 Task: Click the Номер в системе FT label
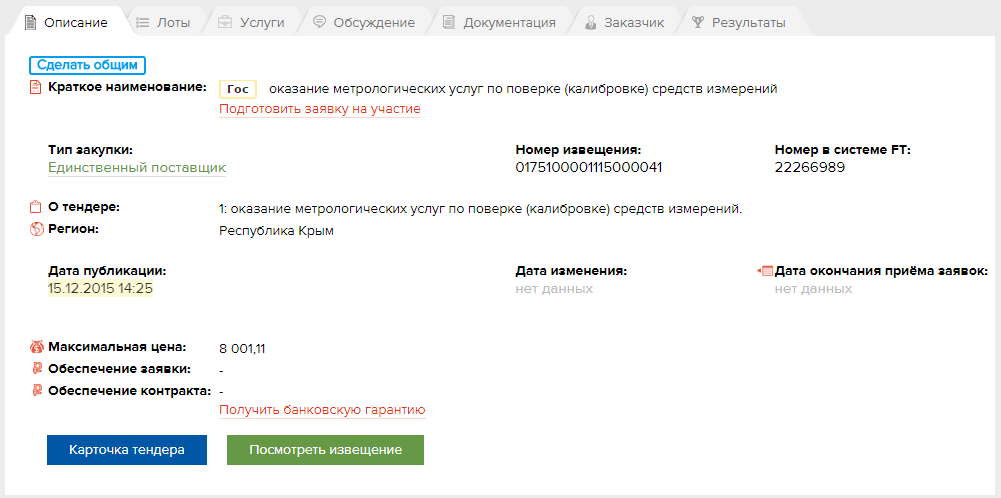click(843, 150)
